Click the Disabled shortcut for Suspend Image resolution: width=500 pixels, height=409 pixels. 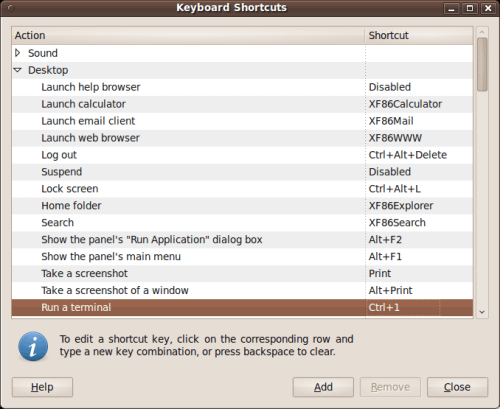[390, 172]
